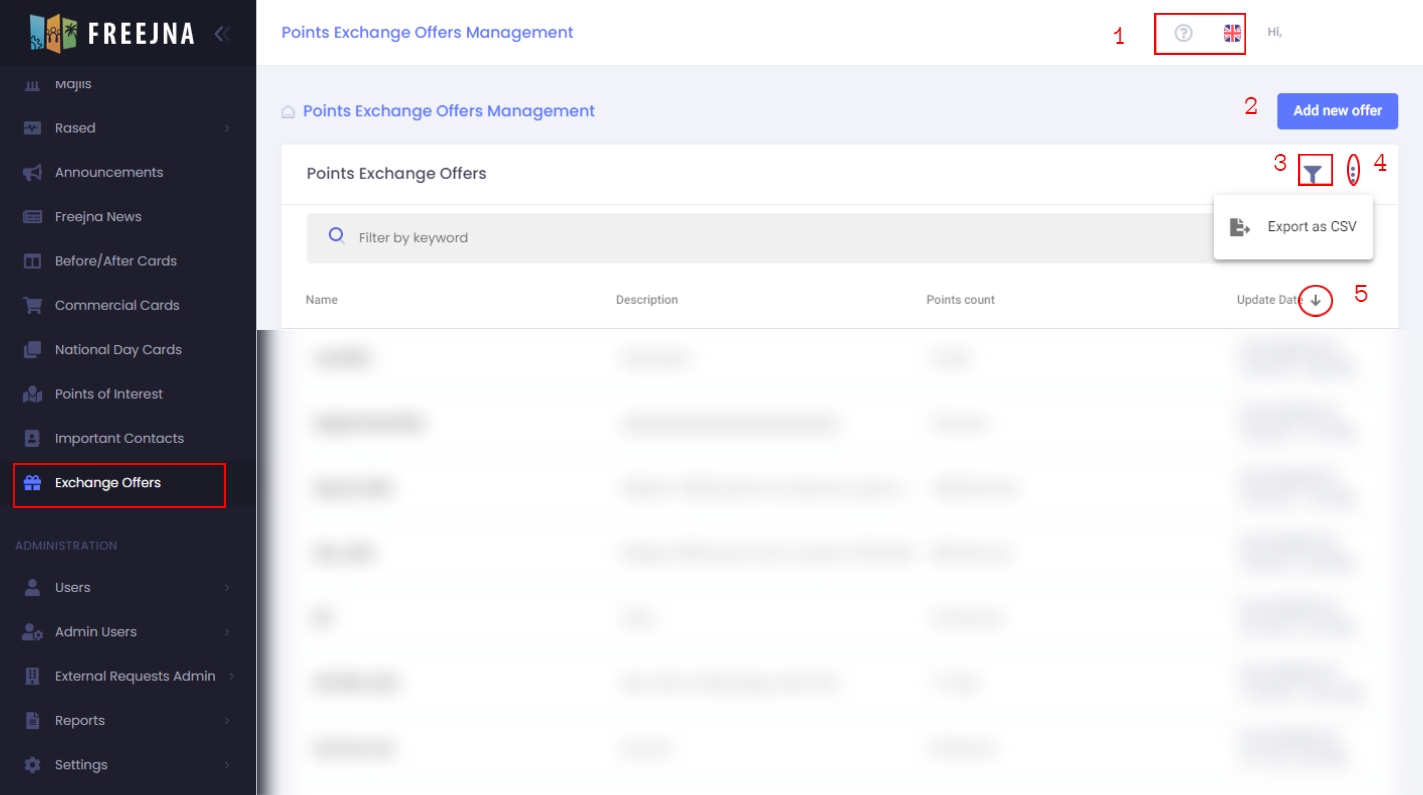Sort table by Points count column
Viewport: 1423px width, 795px height.
point(960,300)
